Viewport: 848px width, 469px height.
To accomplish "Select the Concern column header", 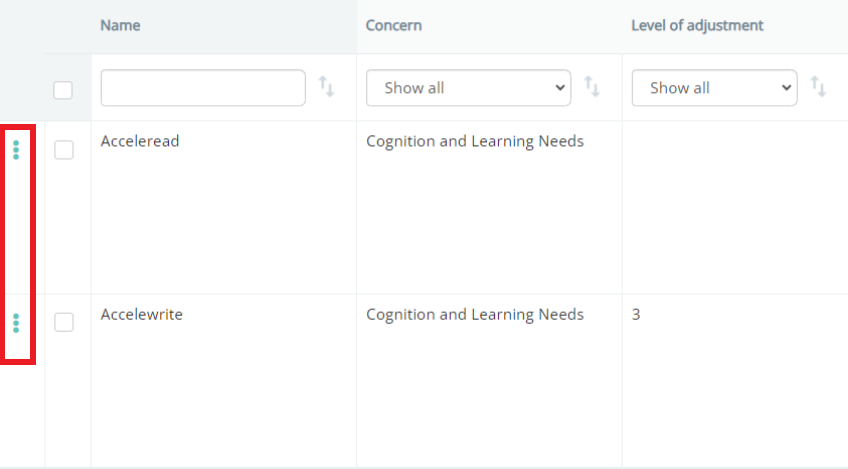I will [x=394, y=25].
